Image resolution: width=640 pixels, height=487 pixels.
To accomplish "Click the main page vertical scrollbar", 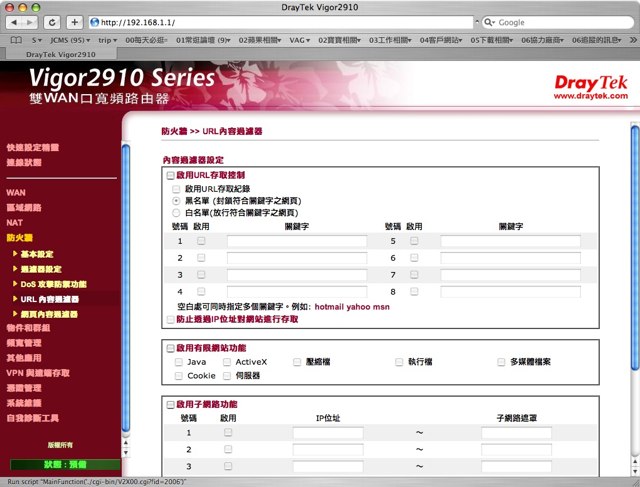I will (x=635, y=248).
